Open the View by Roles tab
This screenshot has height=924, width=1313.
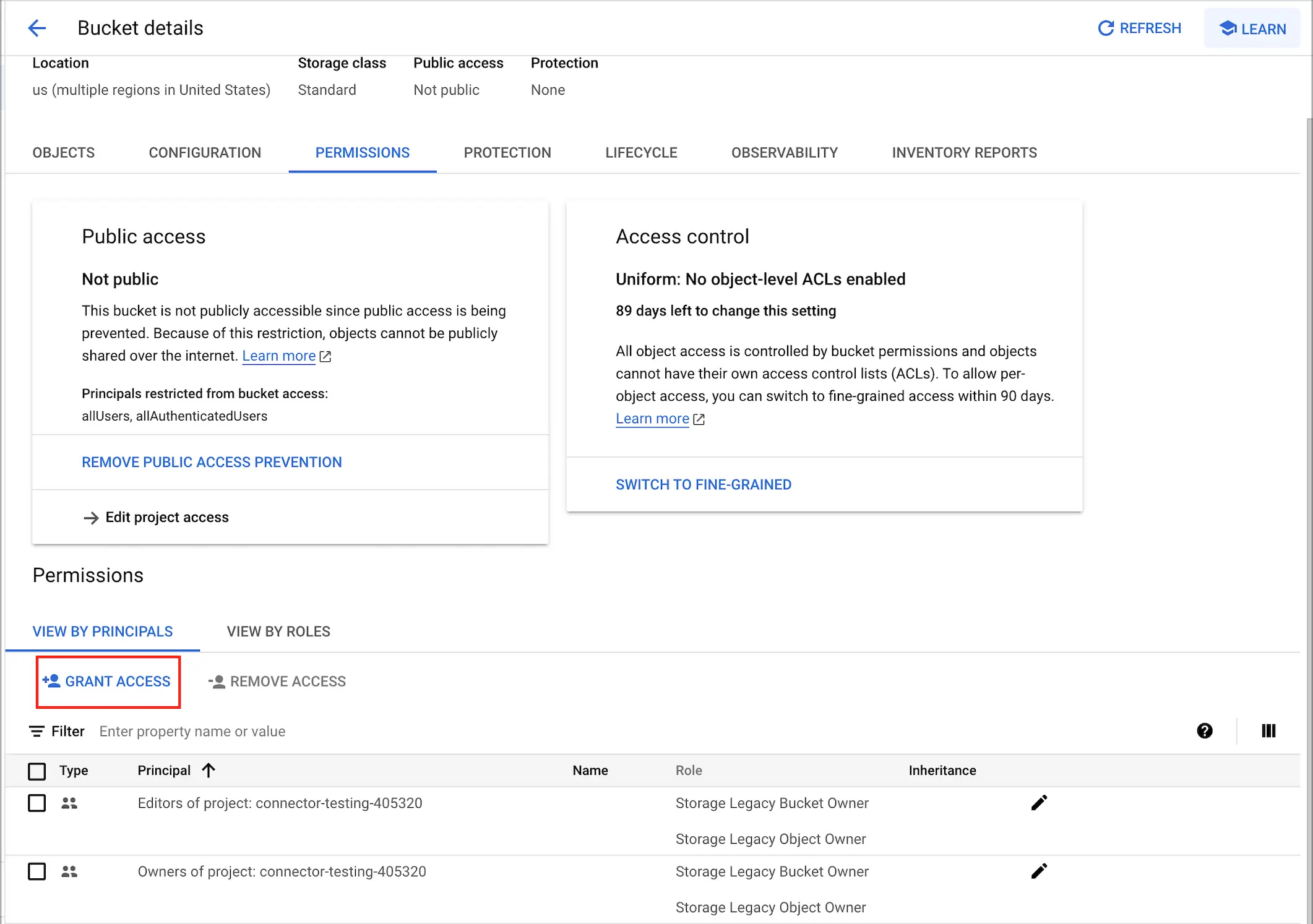click(278, 631)
